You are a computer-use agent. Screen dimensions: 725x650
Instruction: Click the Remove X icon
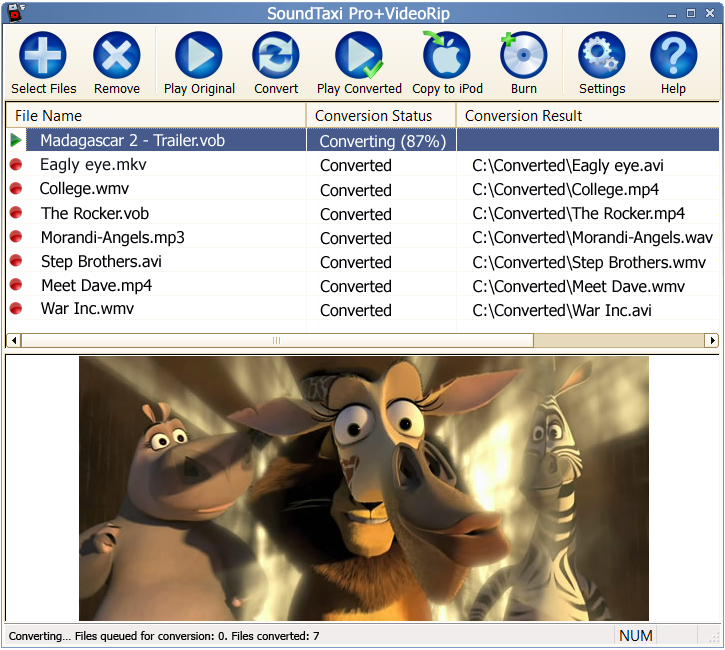click(x=117, y=55)
